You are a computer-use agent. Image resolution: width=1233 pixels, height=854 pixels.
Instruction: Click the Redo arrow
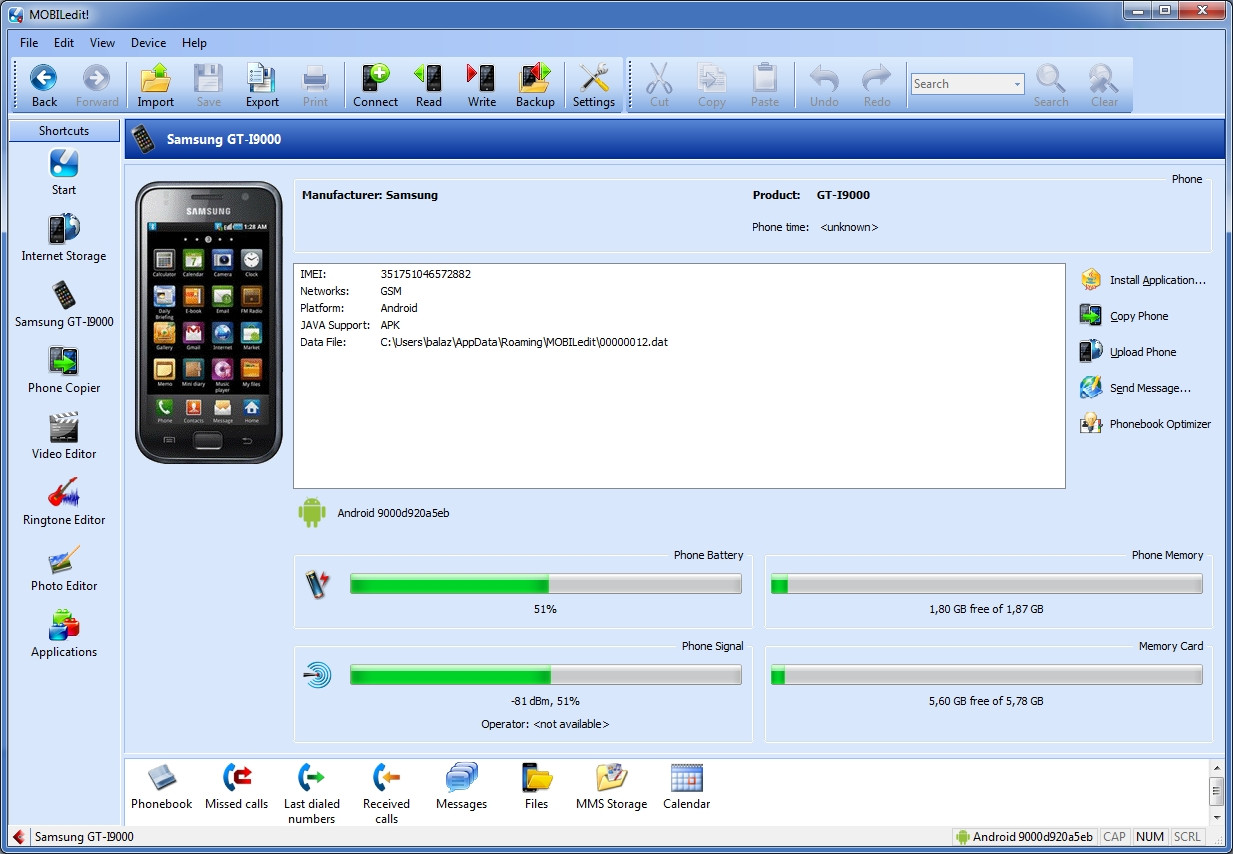click(877, 85)
